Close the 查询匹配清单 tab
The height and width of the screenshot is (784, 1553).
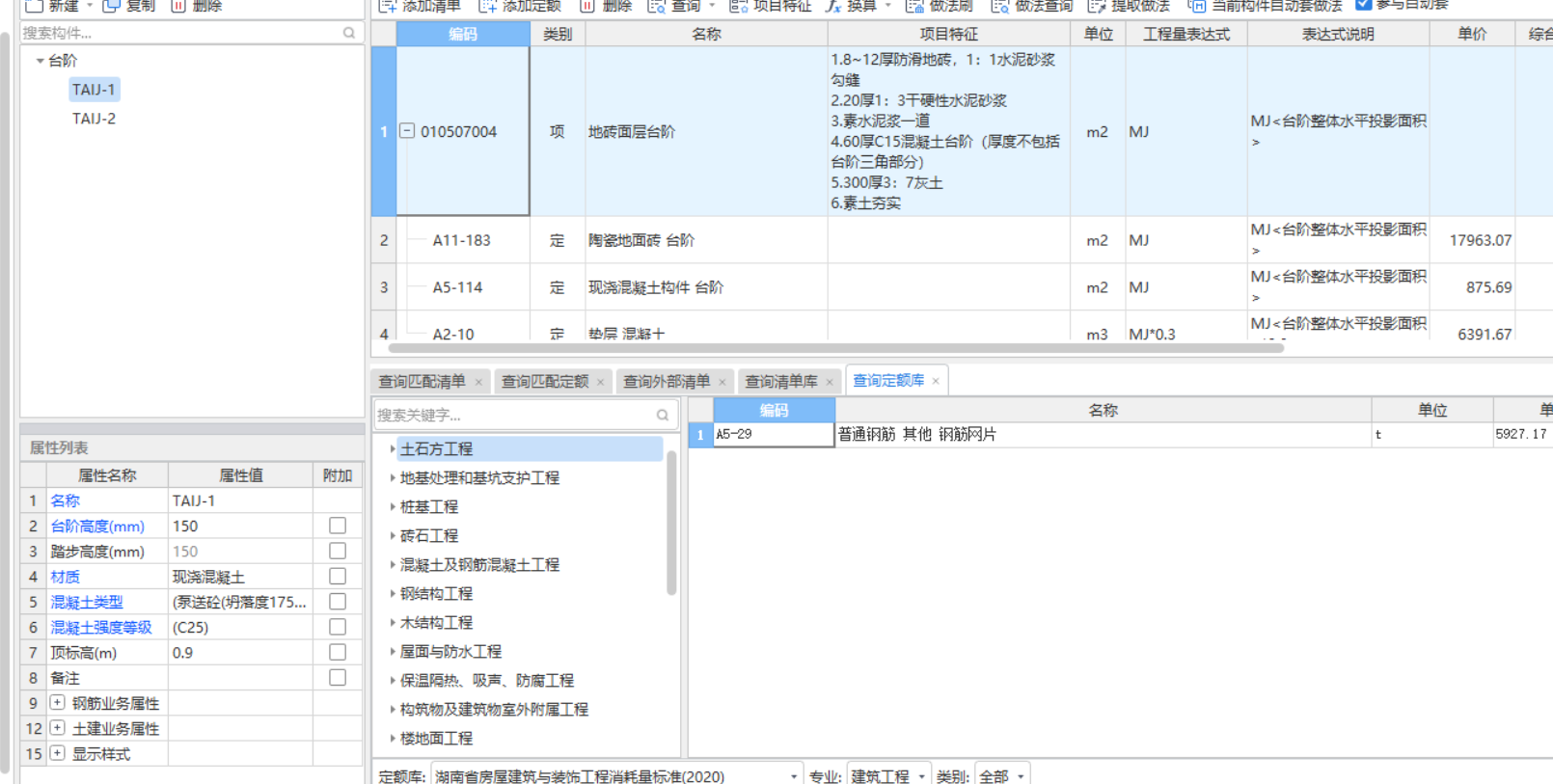(478, 382)
